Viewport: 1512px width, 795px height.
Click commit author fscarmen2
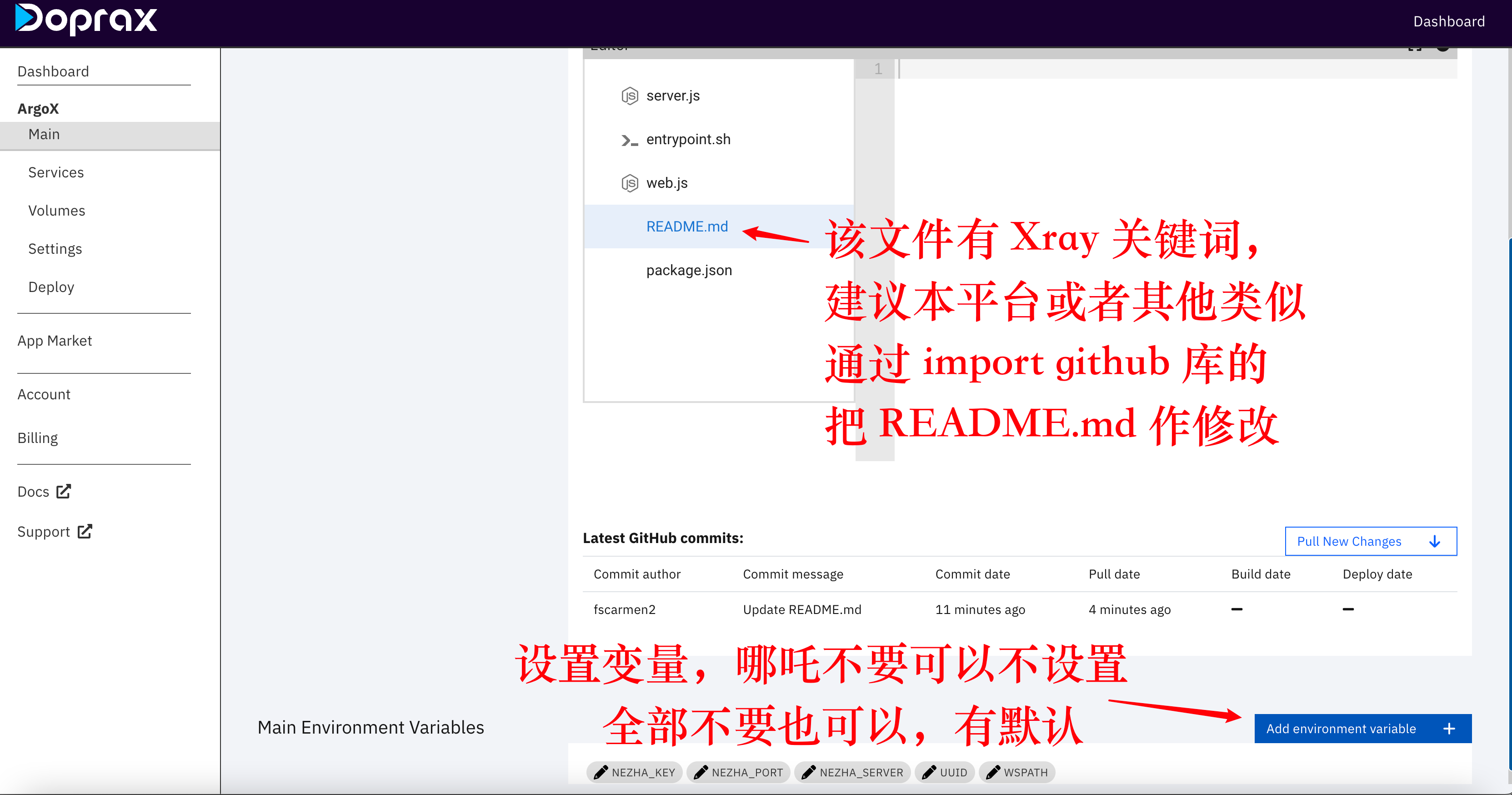625,609
